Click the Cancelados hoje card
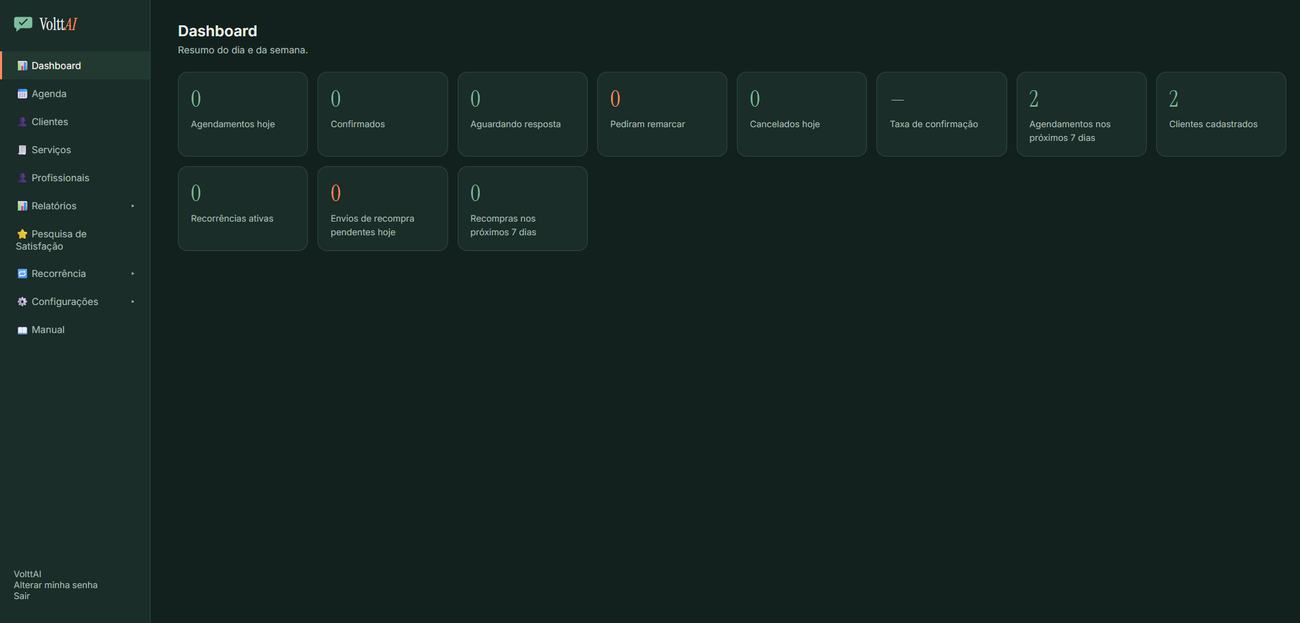The width and height of the screenshot is (1300, 623). point(802,114)
